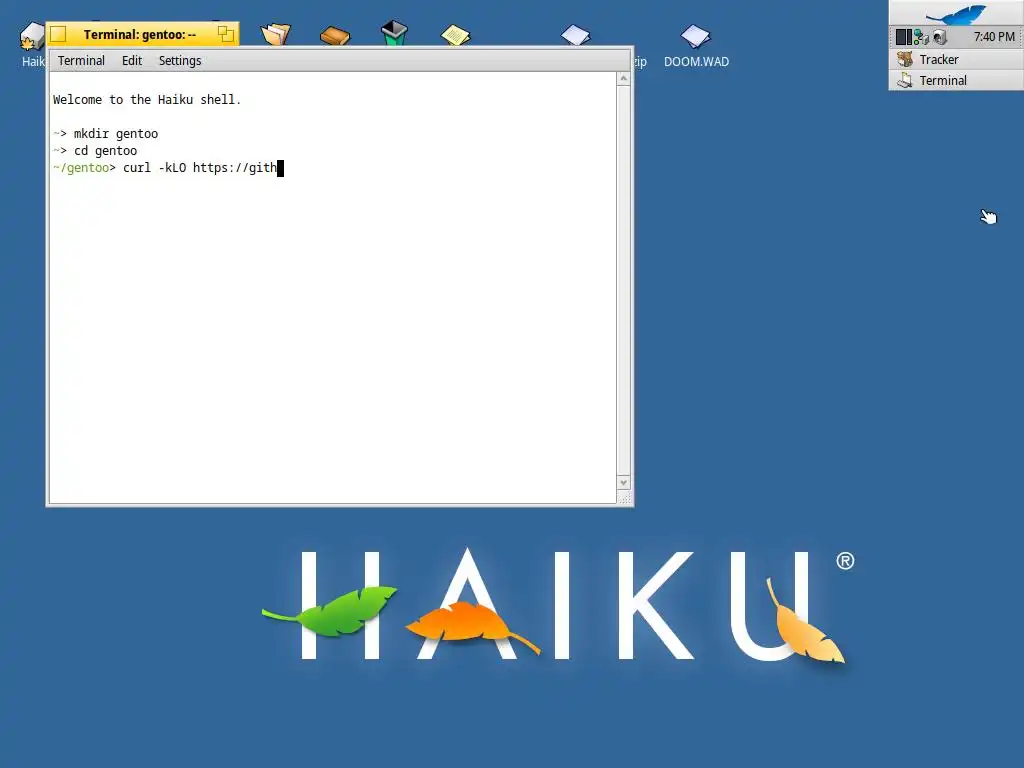The width and height of the screenshot is (1024, 768).
Task: Open the Edit menu
Action: click(x=132, y=61)
